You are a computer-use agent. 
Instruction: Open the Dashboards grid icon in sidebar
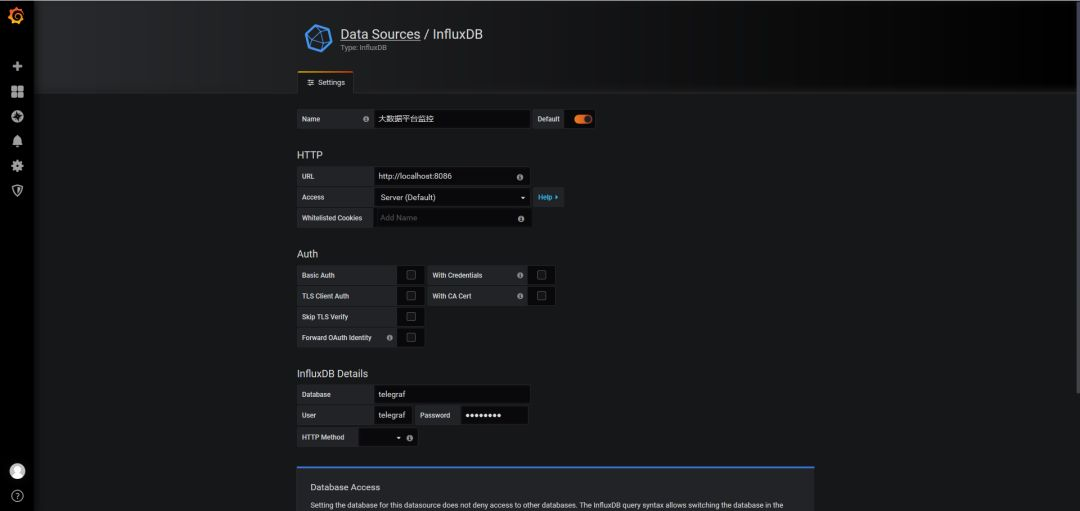[x=17, y=92]
